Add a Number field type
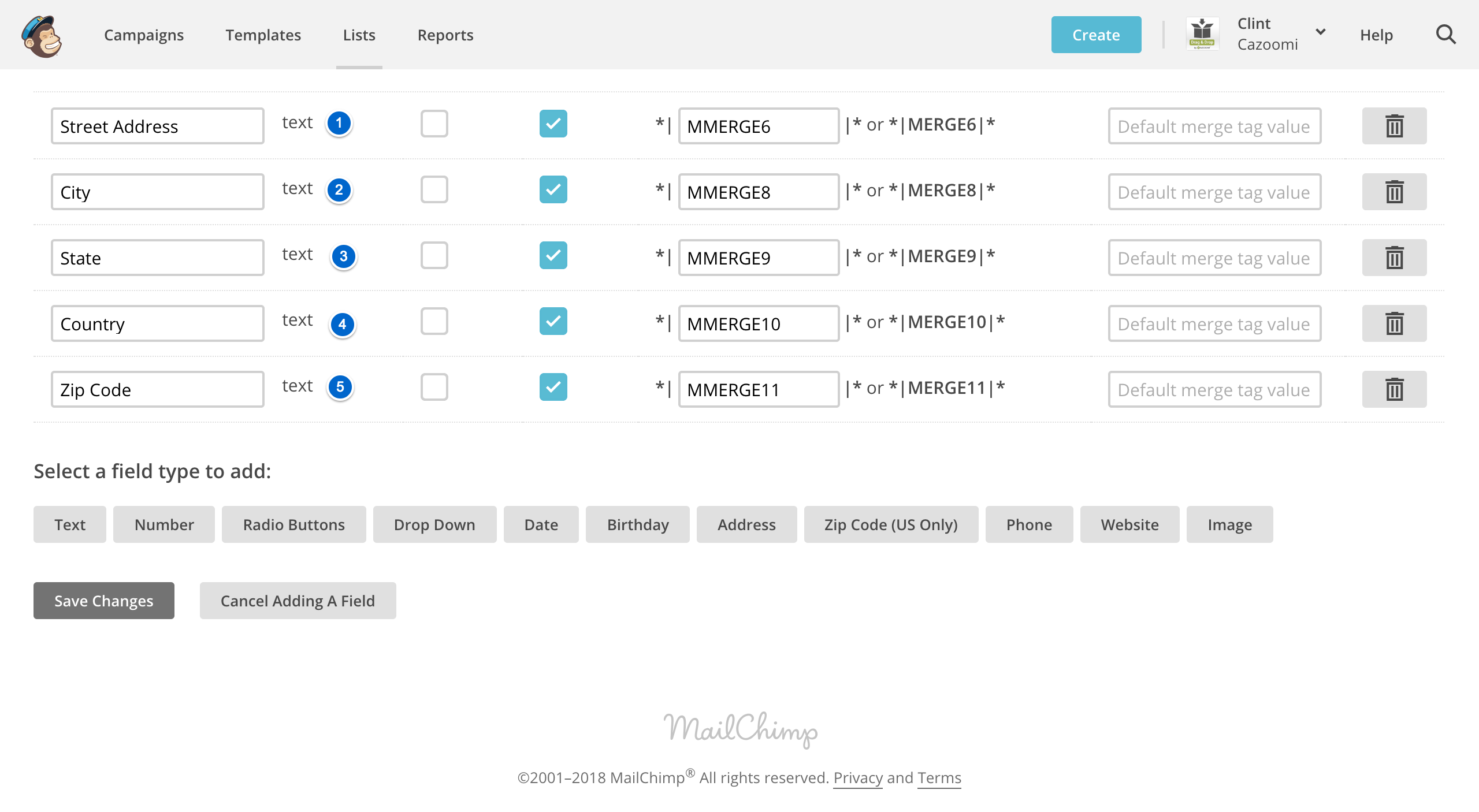Screen dimensions: 1479x812 tap(164, 524)
